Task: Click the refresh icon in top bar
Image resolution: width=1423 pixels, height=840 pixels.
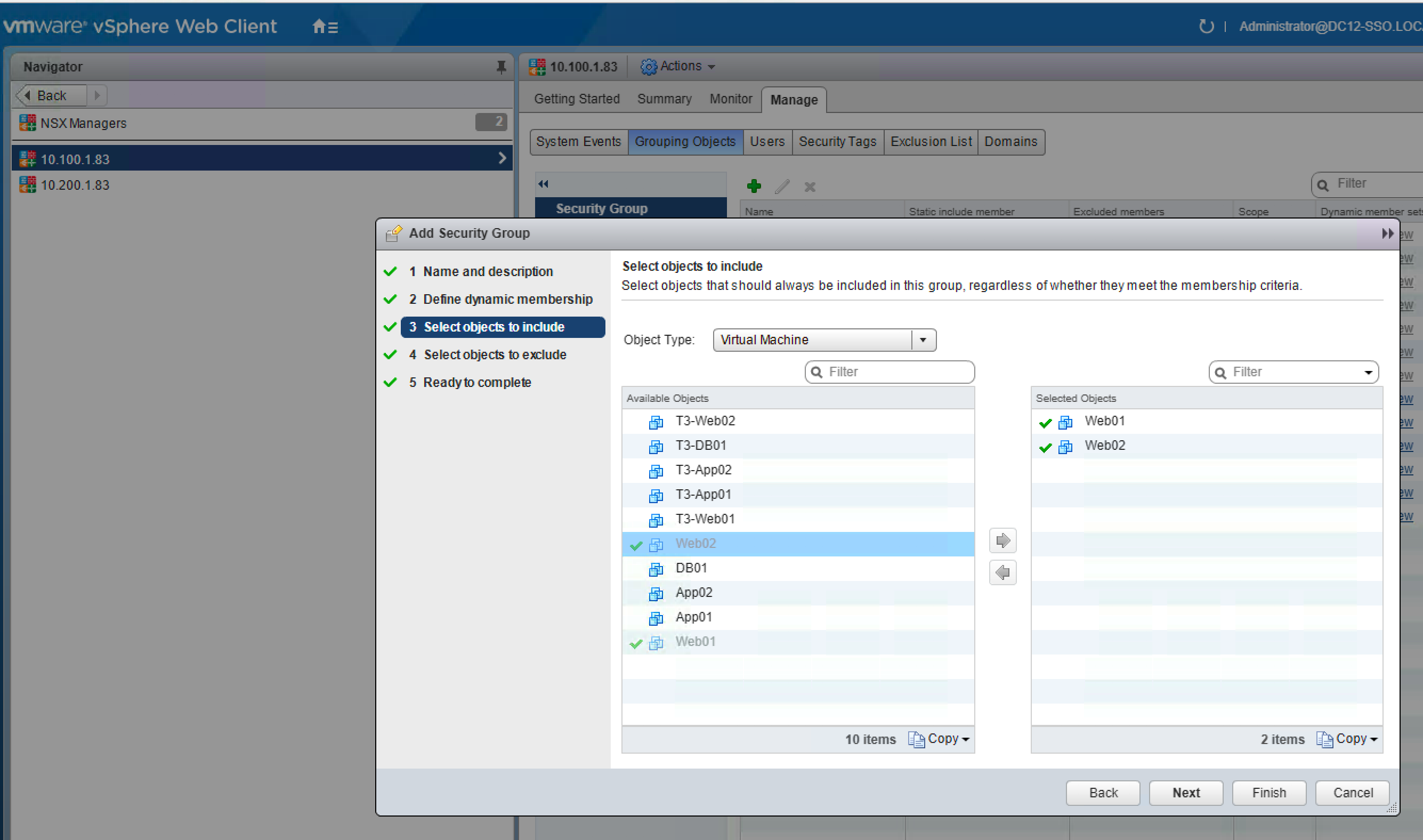Action: pyautogui.click(x=1206, y=26)
